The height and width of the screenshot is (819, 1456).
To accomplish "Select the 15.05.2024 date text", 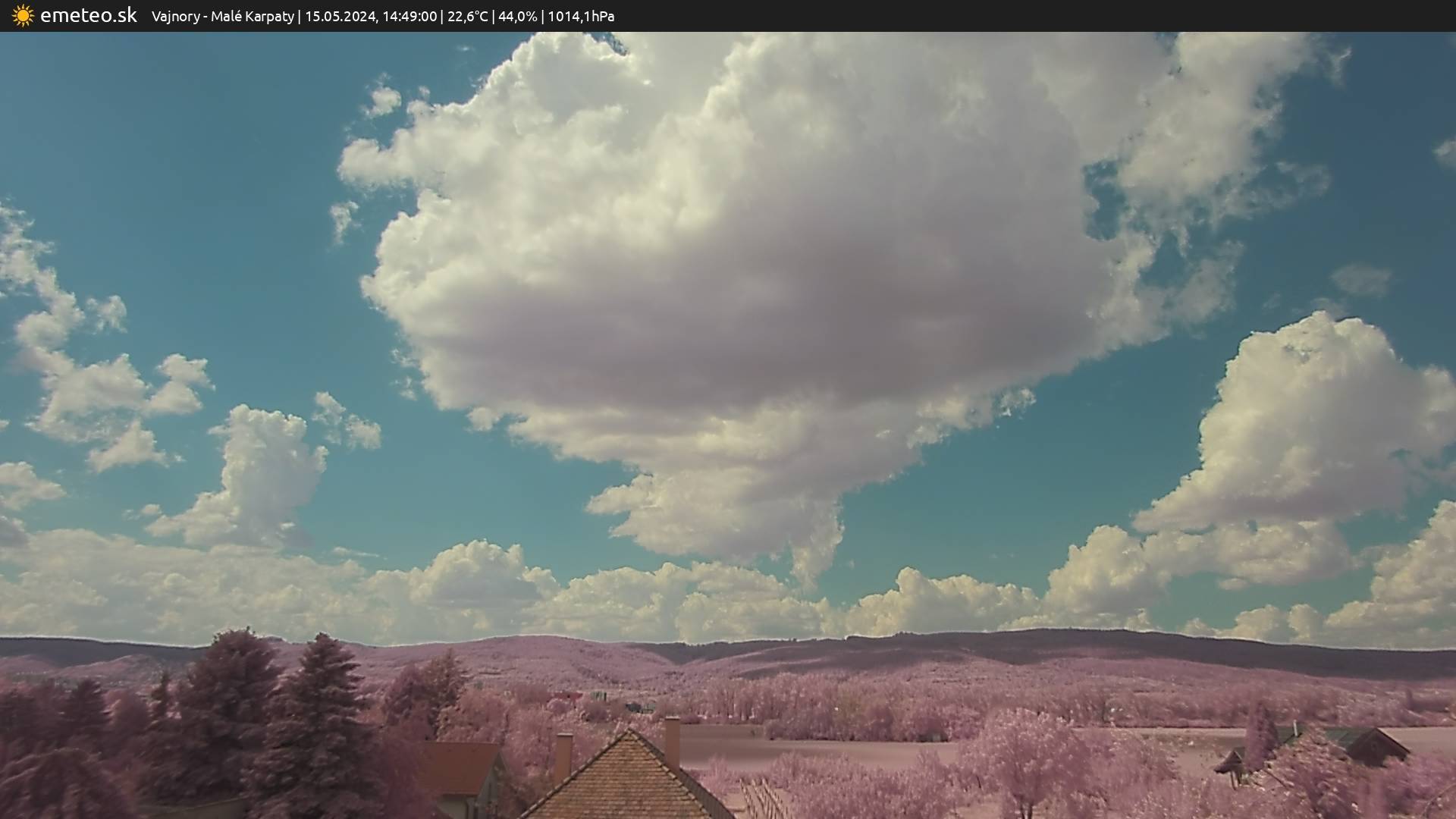I will click(340, 17).
